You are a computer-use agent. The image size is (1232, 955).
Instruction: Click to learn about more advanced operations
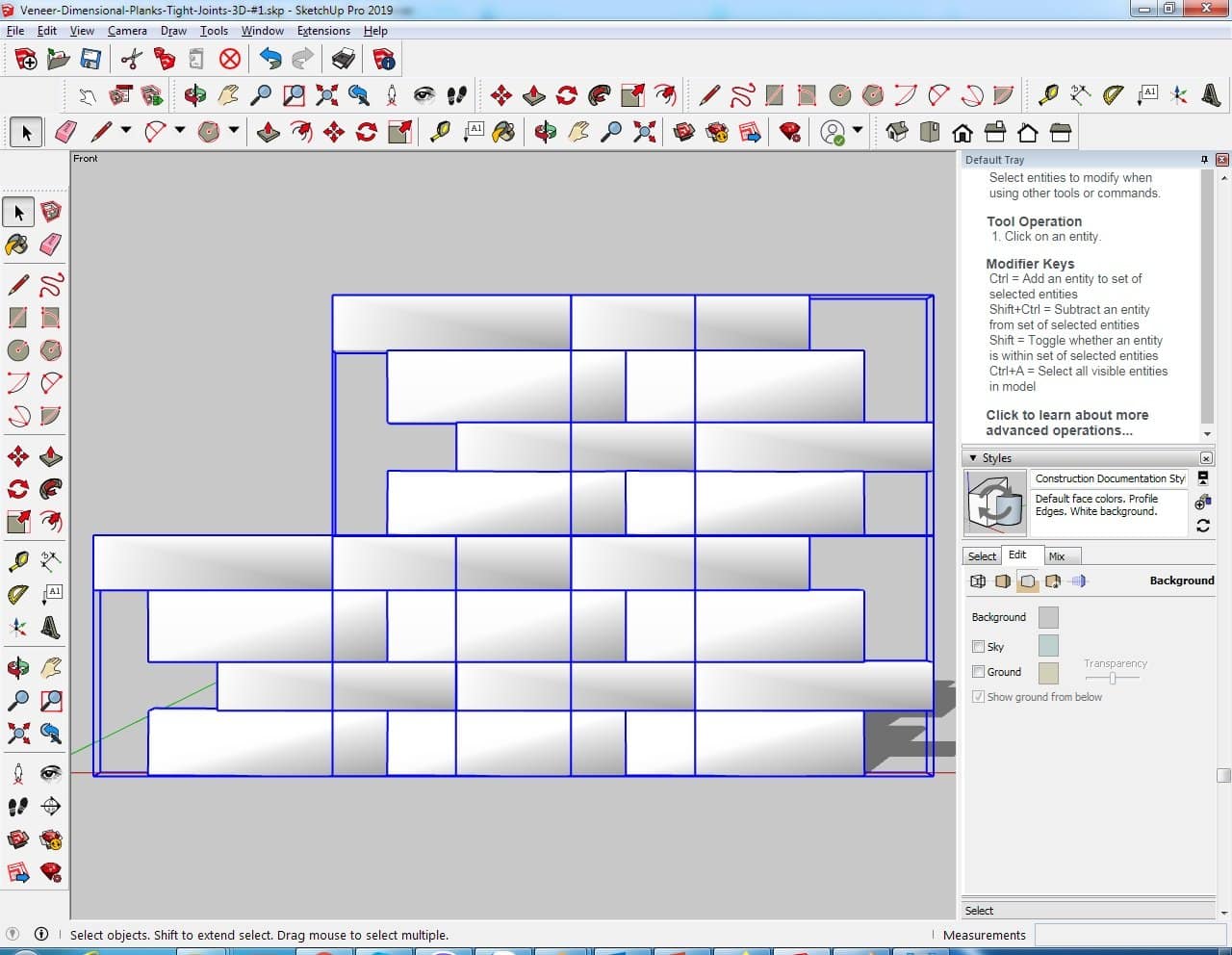(x=1066, y=423)
